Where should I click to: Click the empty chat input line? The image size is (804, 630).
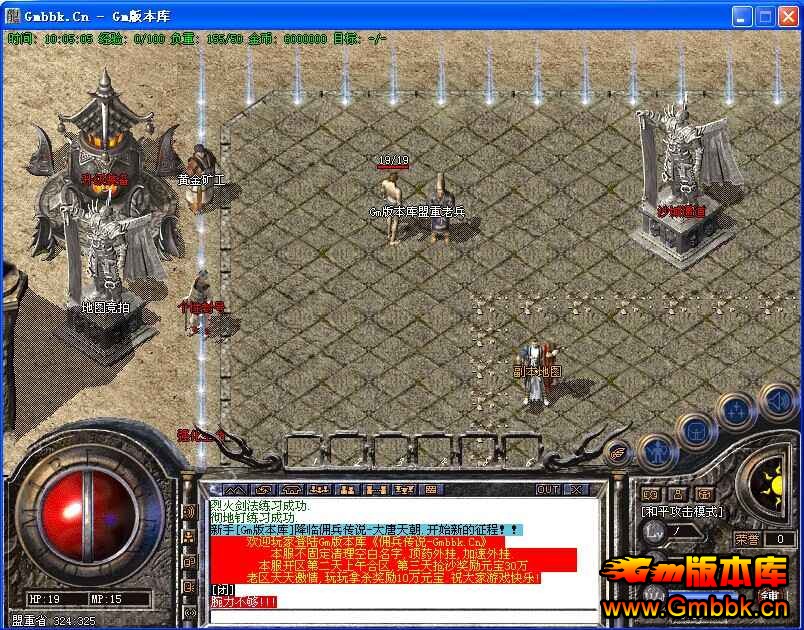pos(404,616)
